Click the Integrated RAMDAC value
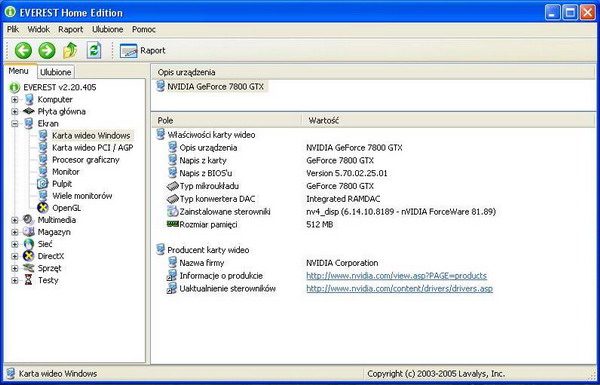Screen dimensions: 600x385 point(343,199)
